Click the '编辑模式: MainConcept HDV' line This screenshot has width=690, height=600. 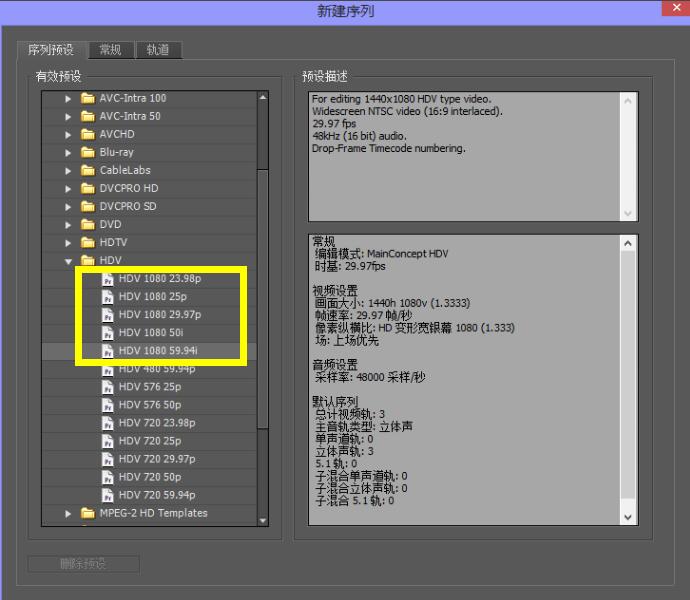pyautogui.click(x=381, y=254)
